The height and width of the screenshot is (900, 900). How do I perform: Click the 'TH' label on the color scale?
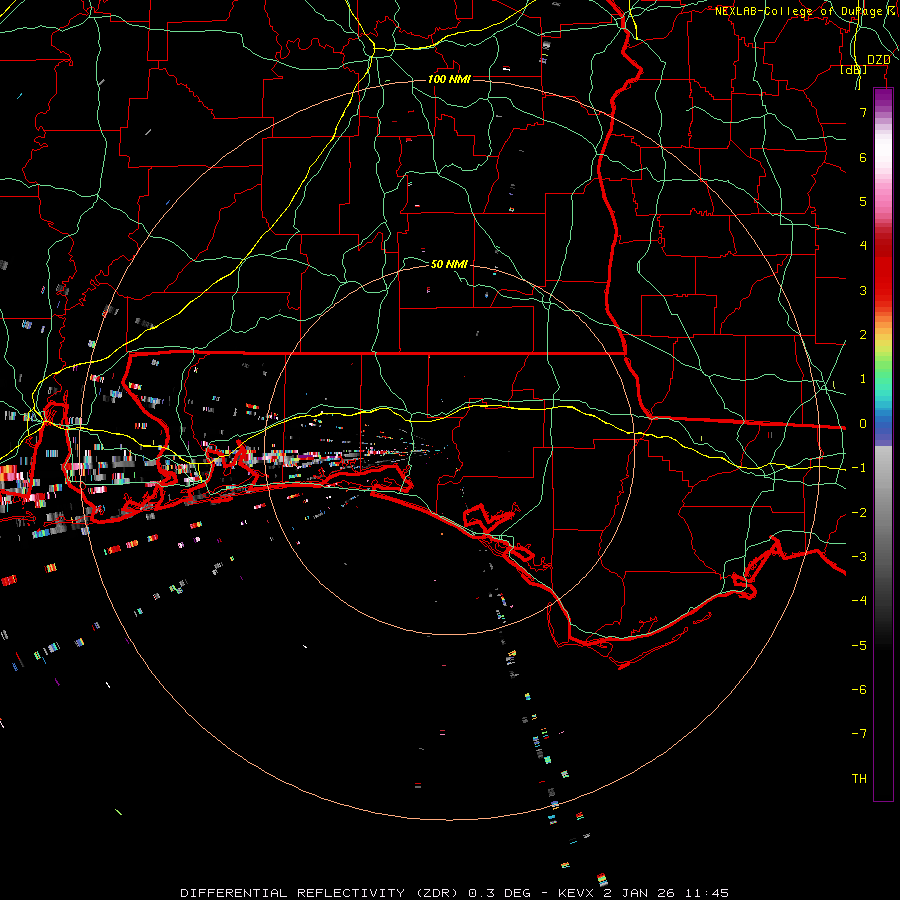coord(859,779)
